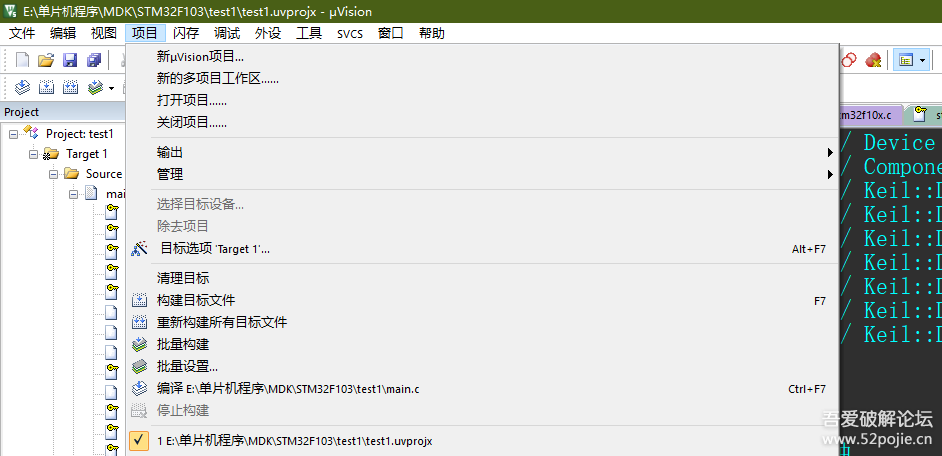This screenshot has width=942, height=456.
Task: Click the Kill all breakpoints icon
Action: pos(873,59)
